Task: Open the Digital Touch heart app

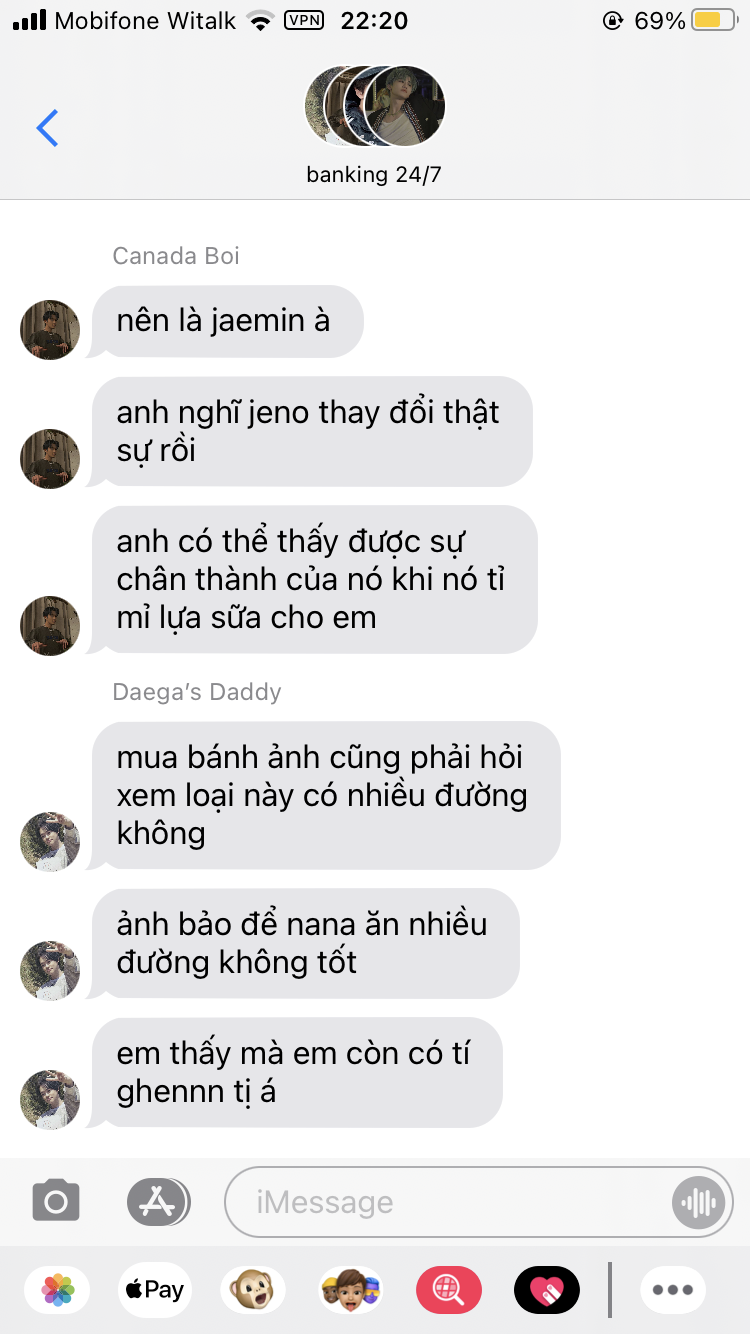Action: 547,1290
